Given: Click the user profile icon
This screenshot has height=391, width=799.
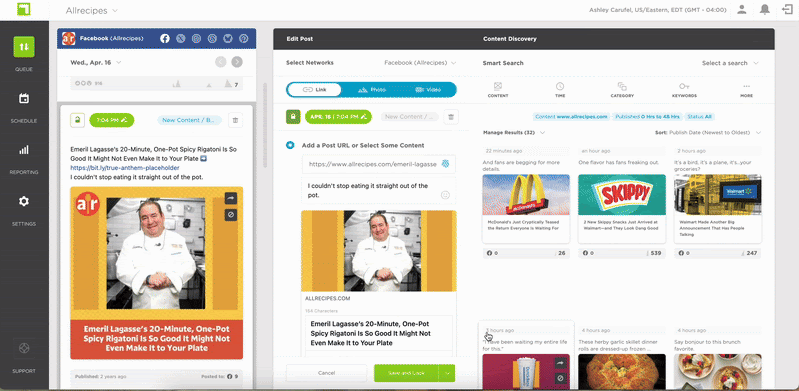Looking at the screenshot, I should (x=742, y=10).
